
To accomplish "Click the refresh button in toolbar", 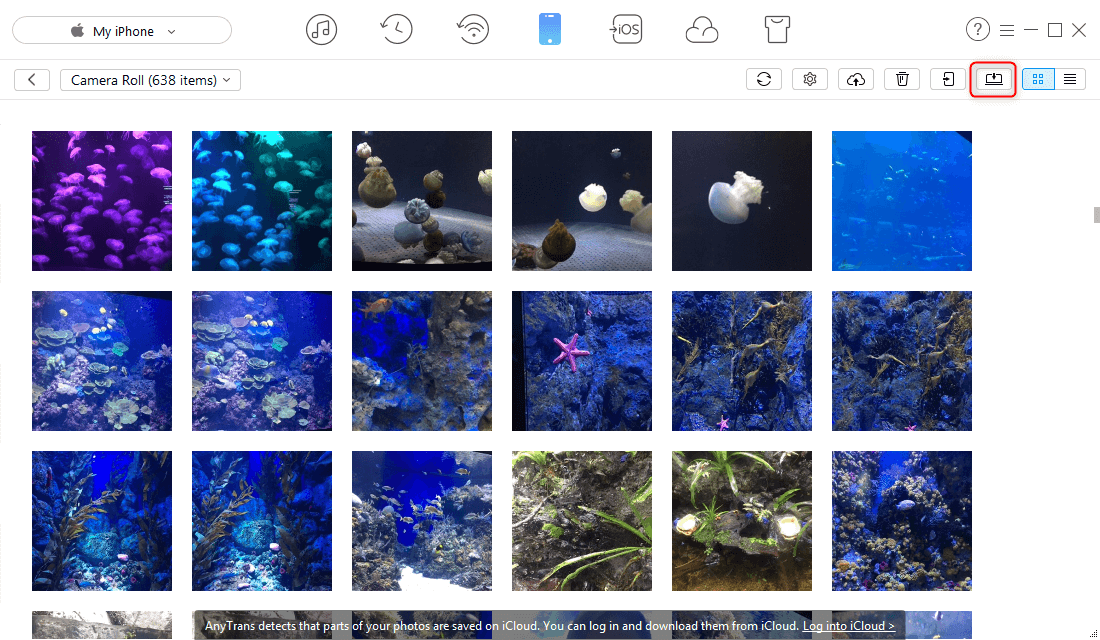I will 764,80.
